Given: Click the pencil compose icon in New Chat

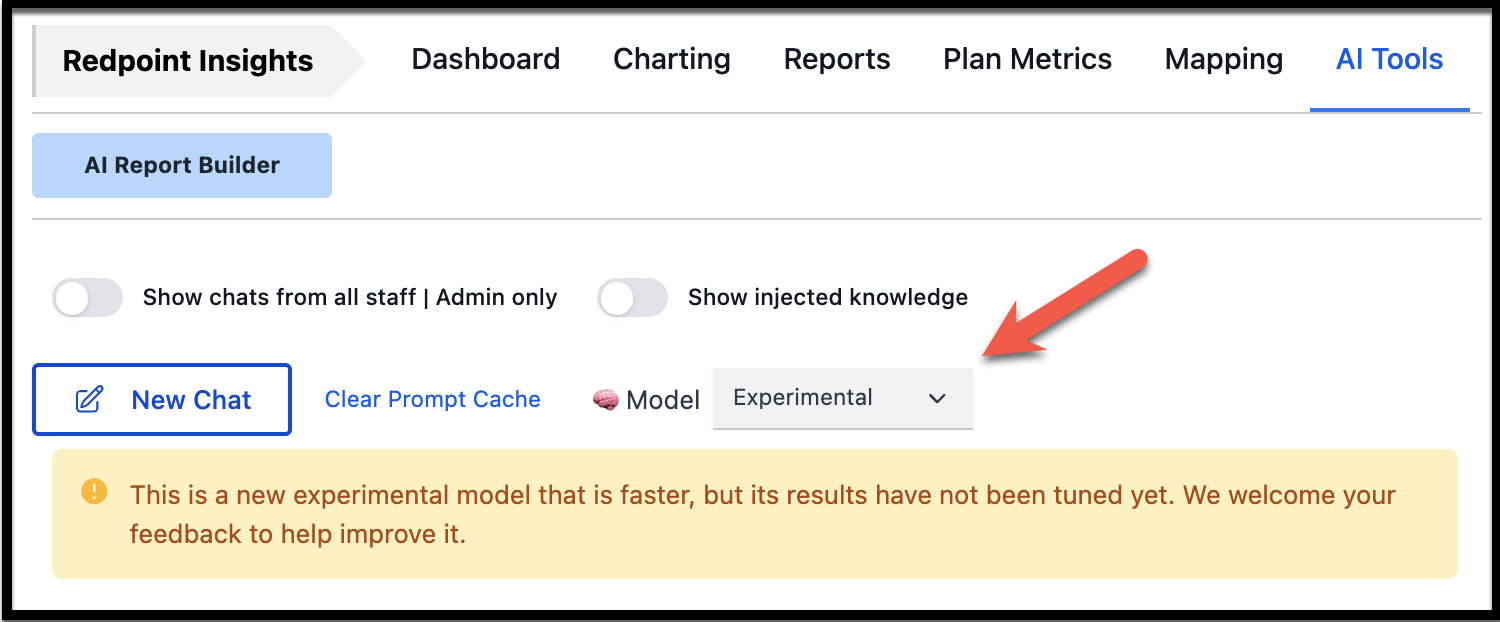Looking at the screenshot, I should pos(90,400).
